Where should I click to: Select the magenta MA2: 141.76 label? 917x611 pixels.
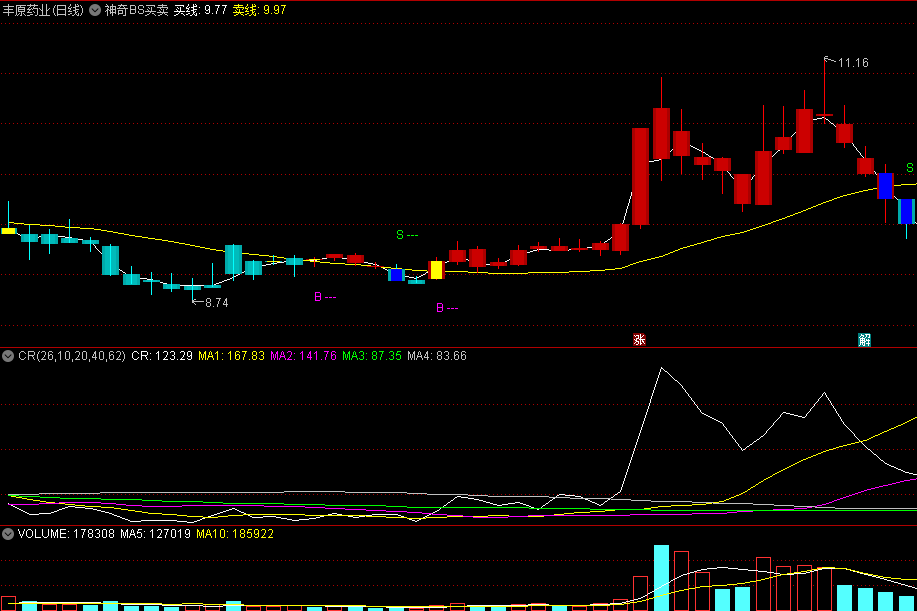[304, 356]
